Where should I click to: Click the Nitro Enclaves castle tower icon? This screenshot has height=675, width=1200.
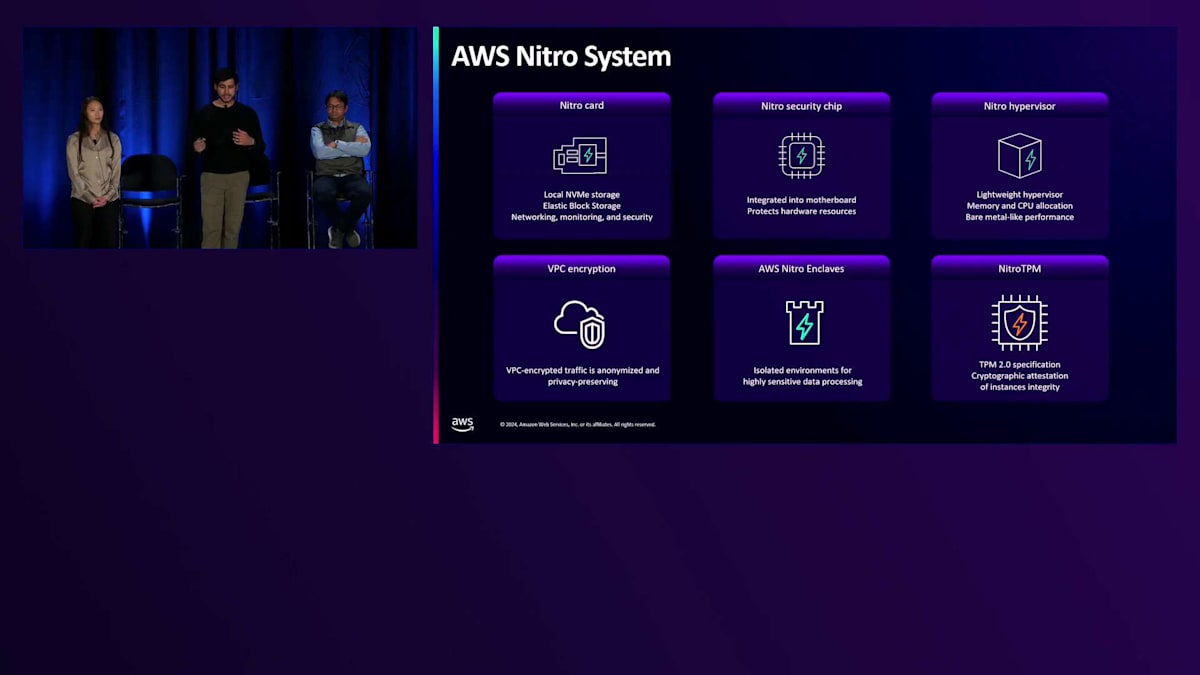[804, 323]
